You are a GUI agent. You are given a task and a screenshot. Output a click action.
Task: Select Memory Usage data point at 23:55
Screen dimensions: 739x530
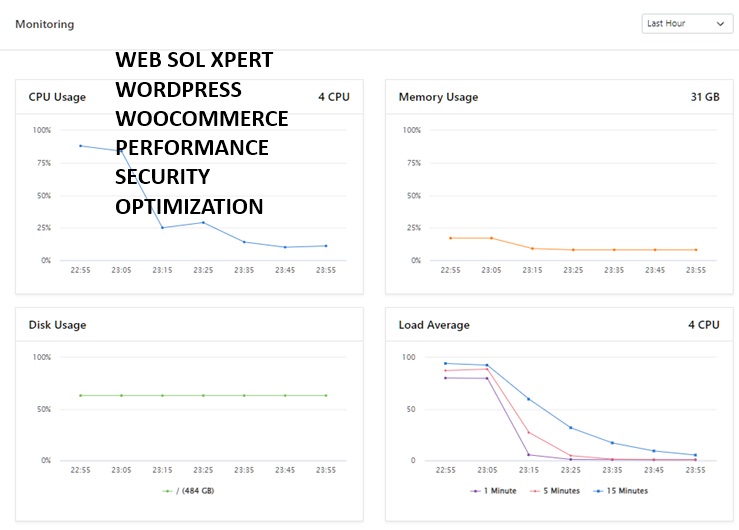[x=695, y=250]
